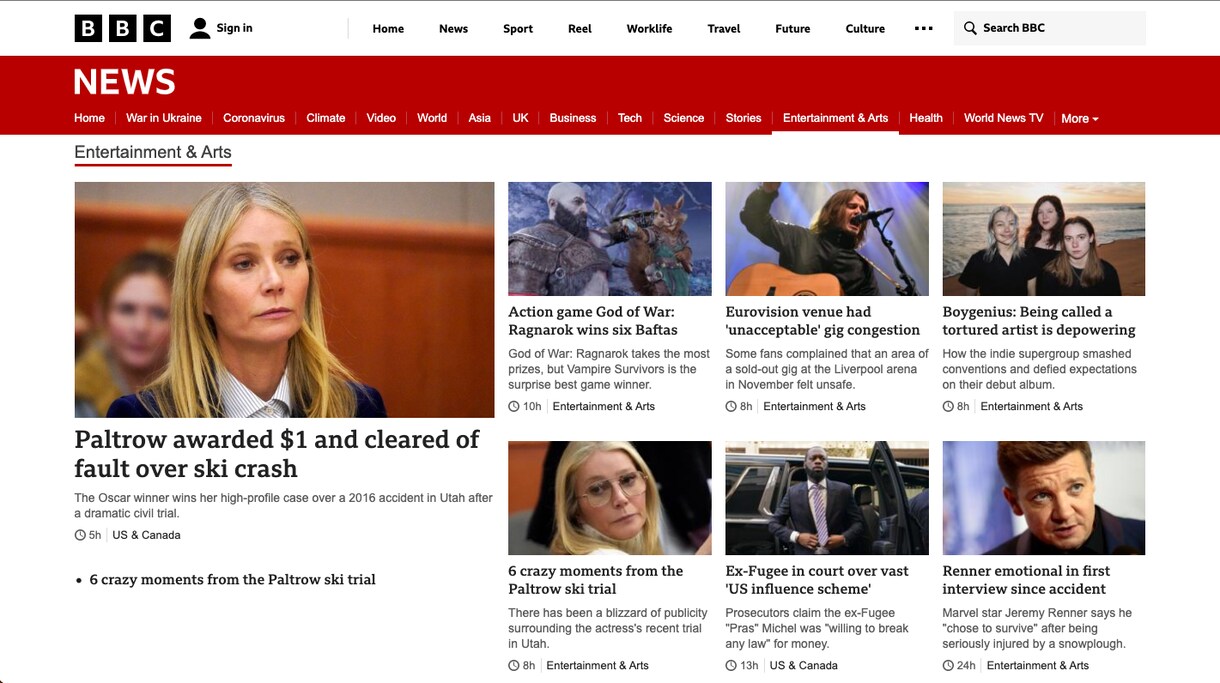Open Boygenius tortured artist headline
Screen dimensions: 1220x683
pyautogui.click(x=1039, y=321)
